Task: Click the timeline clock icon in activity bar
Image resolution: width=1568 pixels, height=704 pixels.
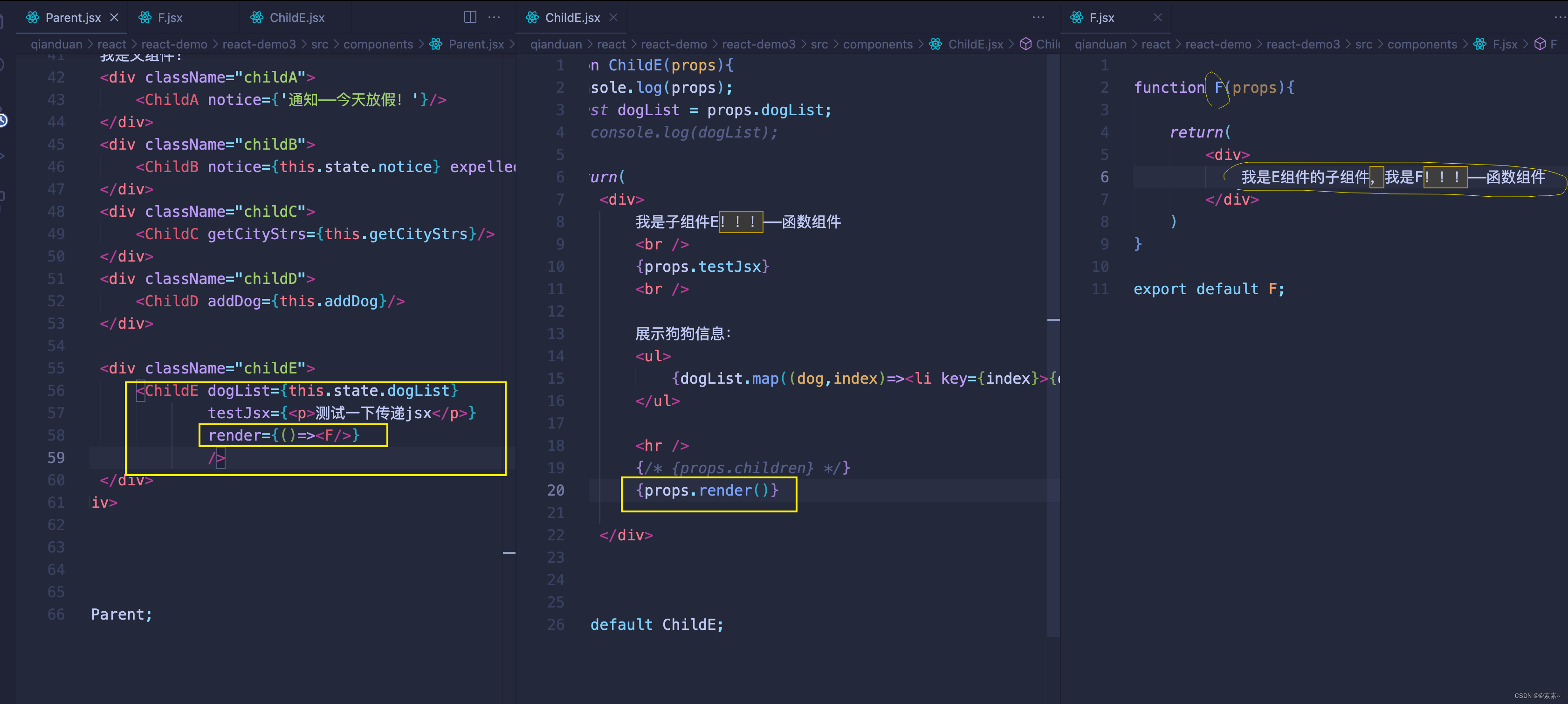Action: (3, 121)
